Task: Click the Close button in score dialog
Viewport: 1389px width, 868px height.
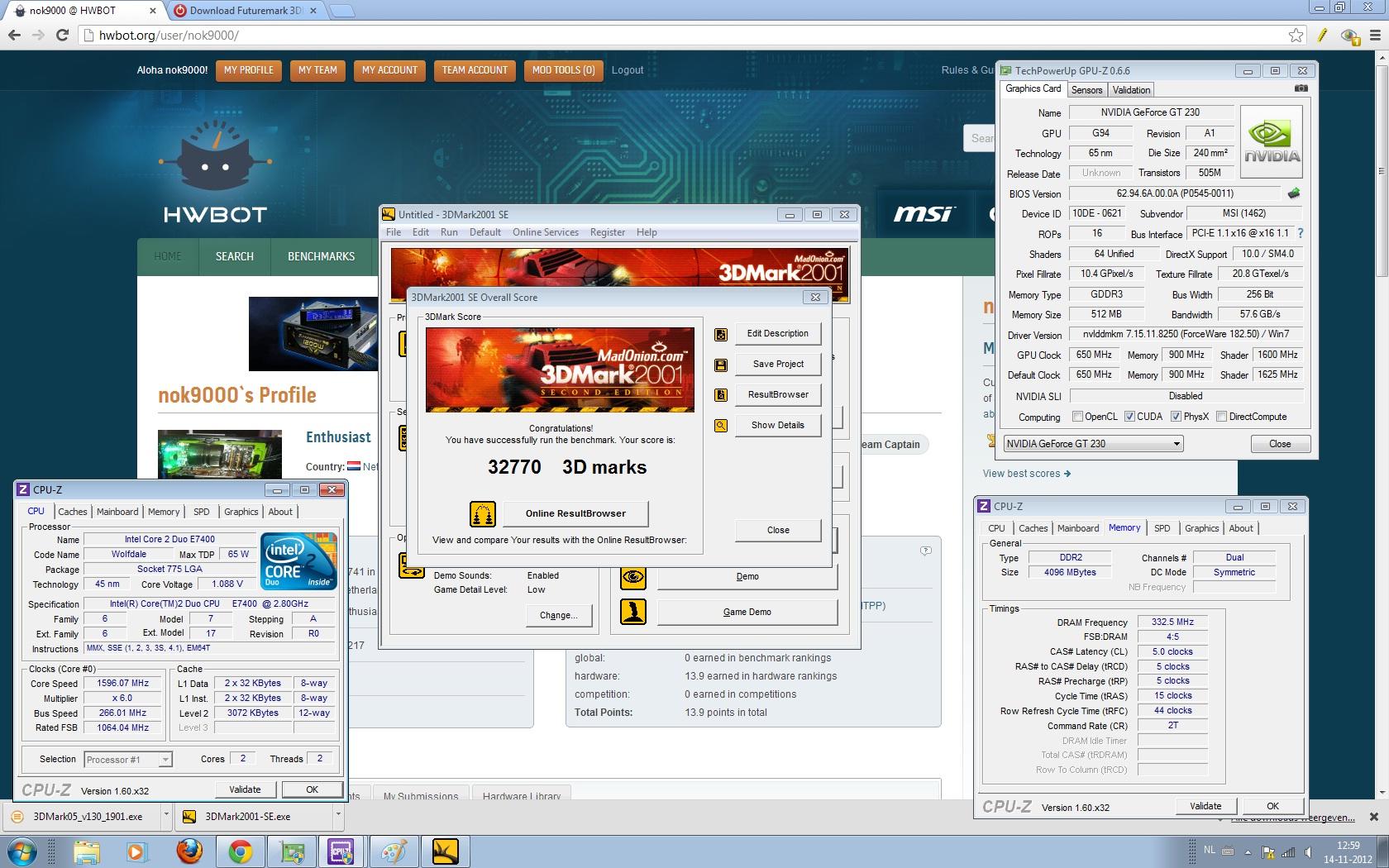Action: coord(778,531)
